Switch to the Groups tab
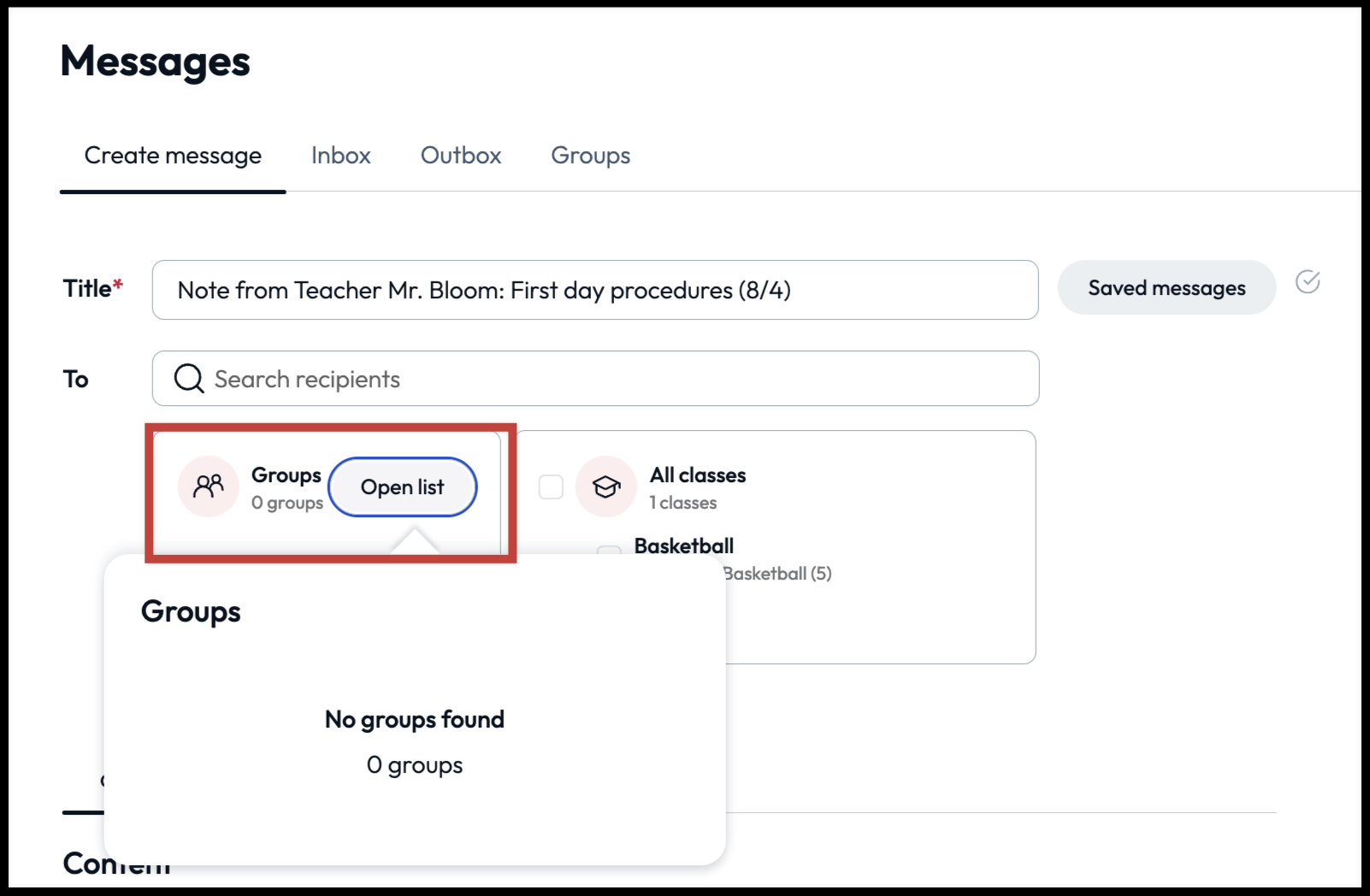Viewport: 1370px width, 896px height. [x=590, y=155]
